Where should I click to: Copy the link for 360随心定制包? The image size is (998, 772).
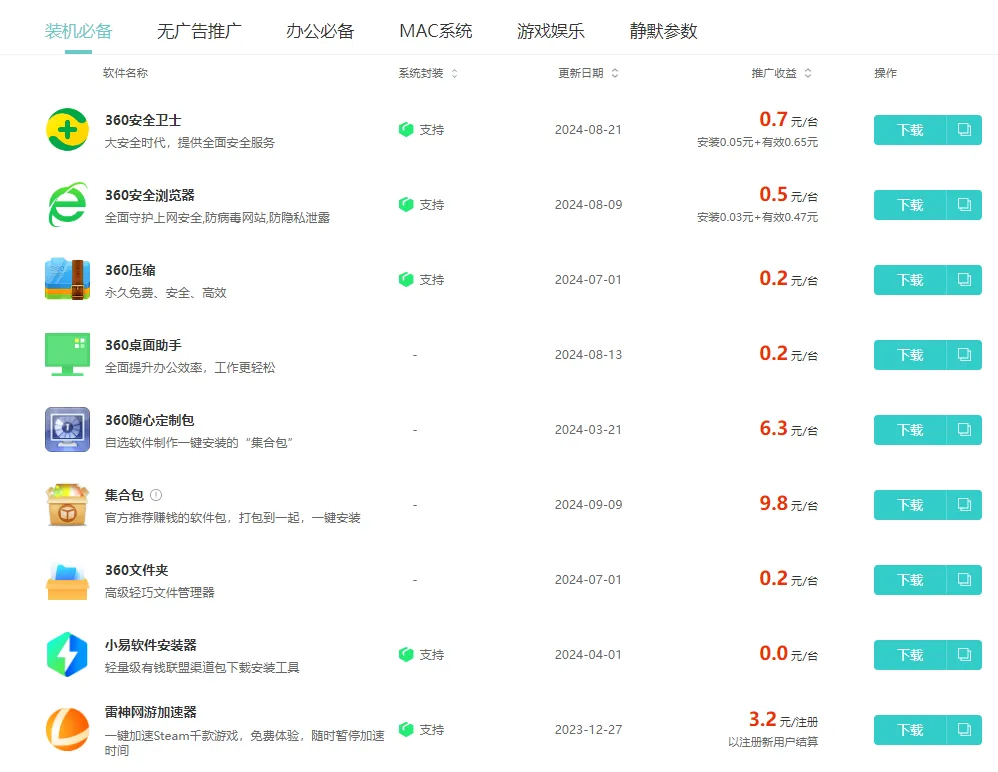[x=964, y=430]
